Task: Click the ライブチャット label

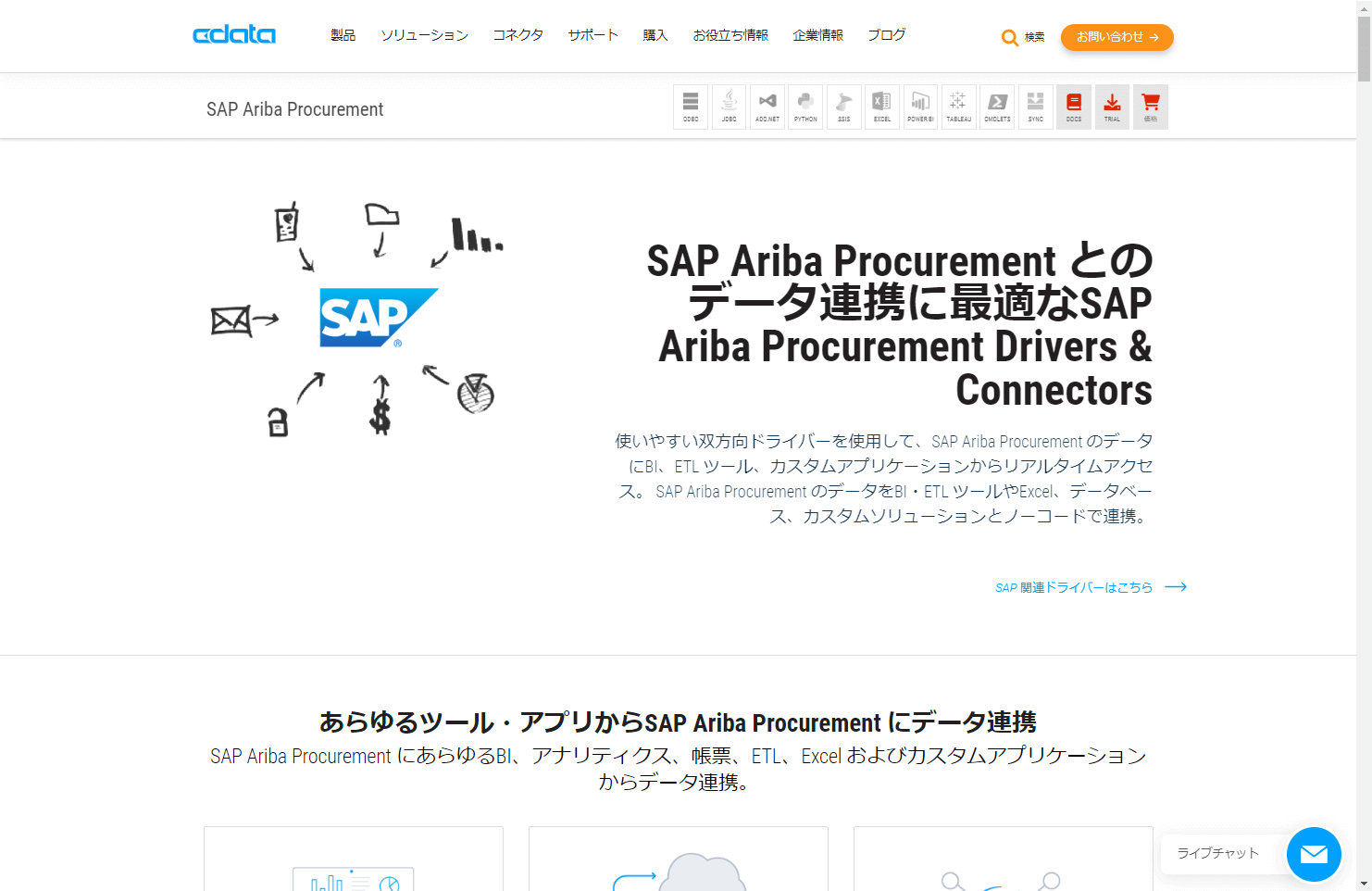Action: [1217, 853]
